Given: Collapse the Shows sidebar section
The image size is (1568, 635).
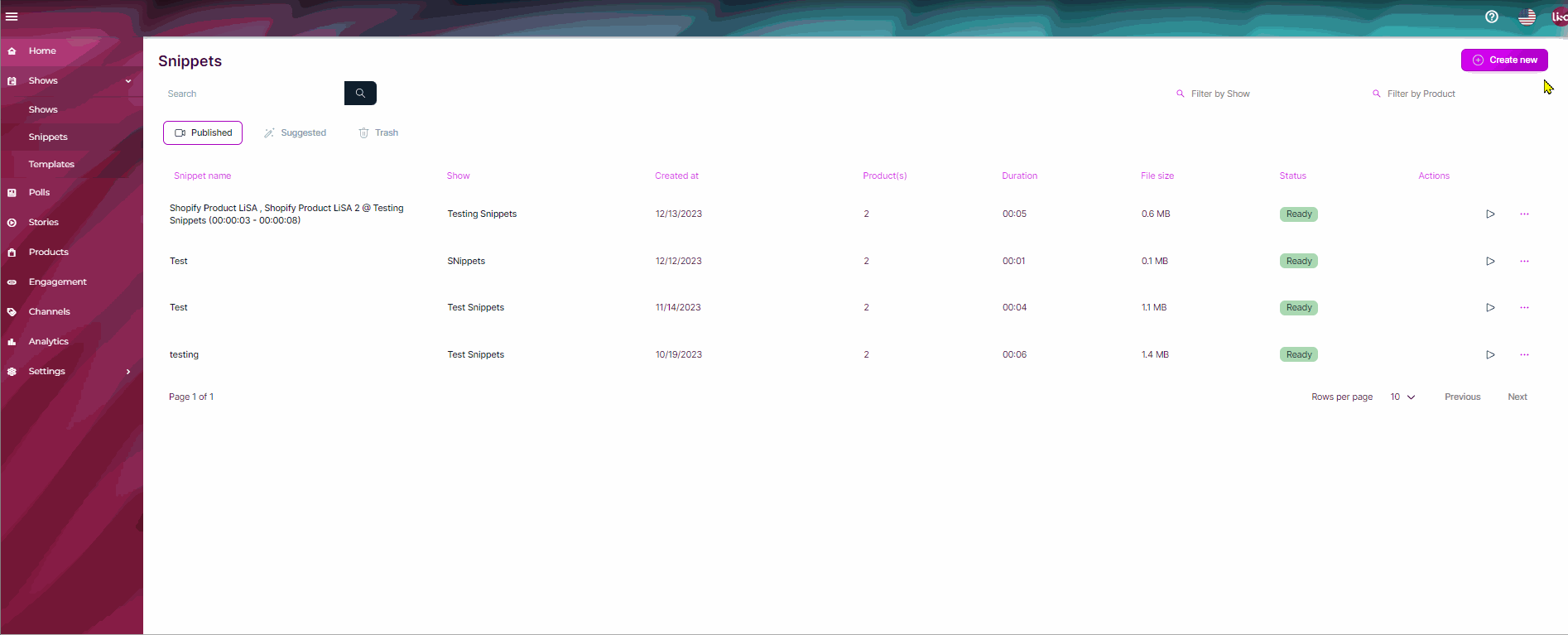Looking at the screenshot, I should point(128,81).
